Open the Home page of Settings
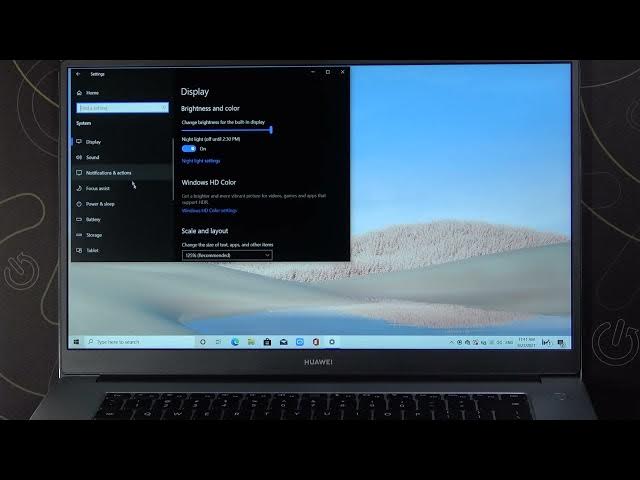Image resolution: width=640 pixels, height=480 pixels. 88,93
